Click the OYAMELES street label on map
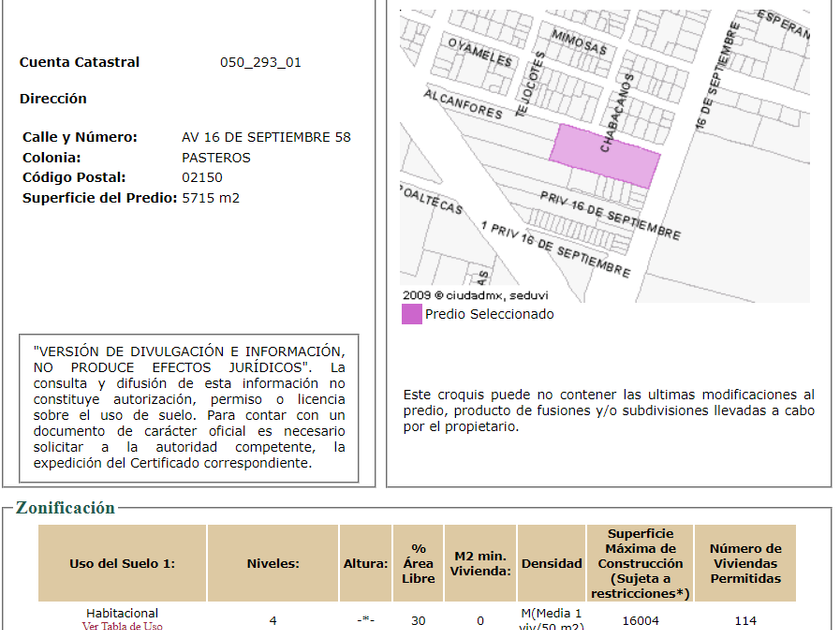Screen dimensions: 840x630 pyautogui.click(x=480, y=52)
